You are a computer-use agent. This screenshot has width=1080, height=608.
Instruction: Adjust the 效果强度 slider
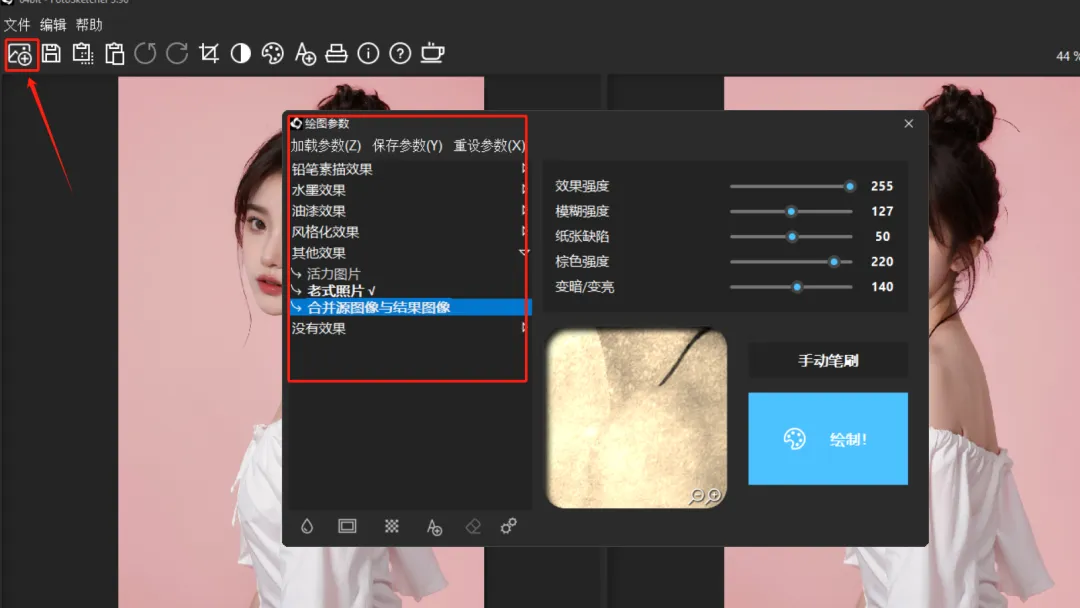[x=791, y=186]
